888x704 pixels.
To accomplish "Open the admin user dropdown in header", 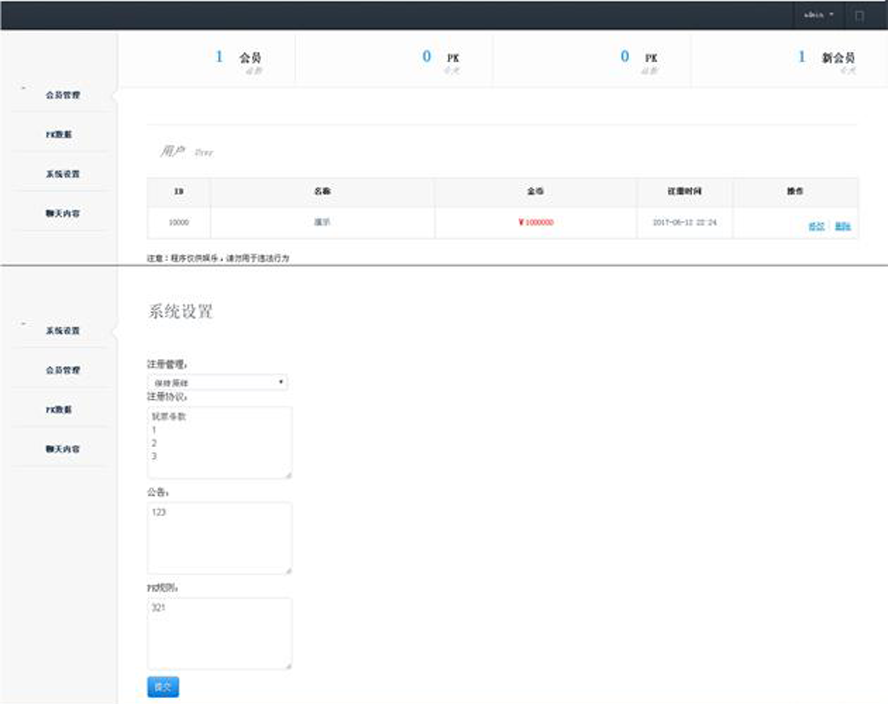I will (x=818, y=15).
